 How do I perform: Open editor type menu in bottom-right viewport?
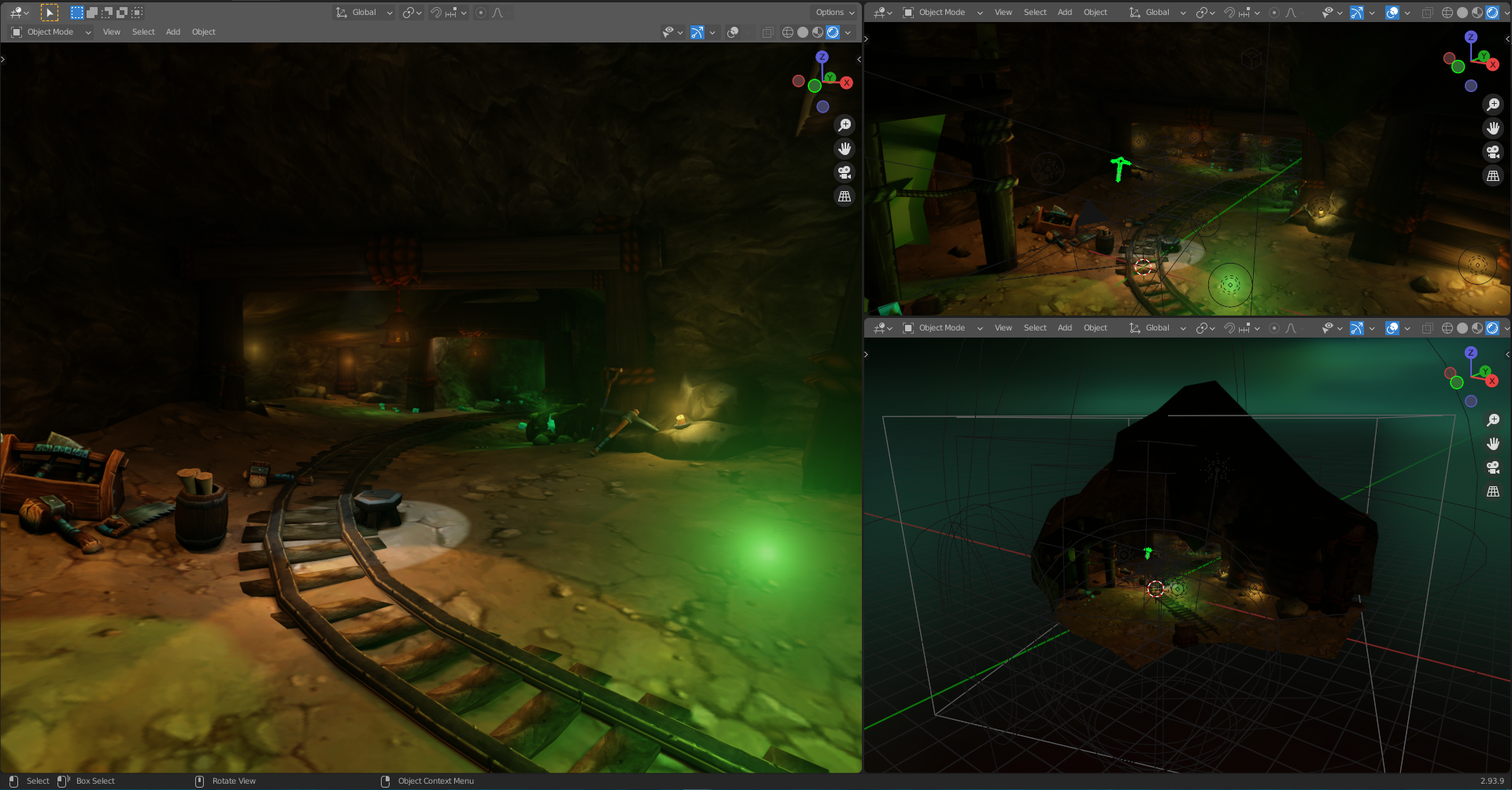point(883,328)
